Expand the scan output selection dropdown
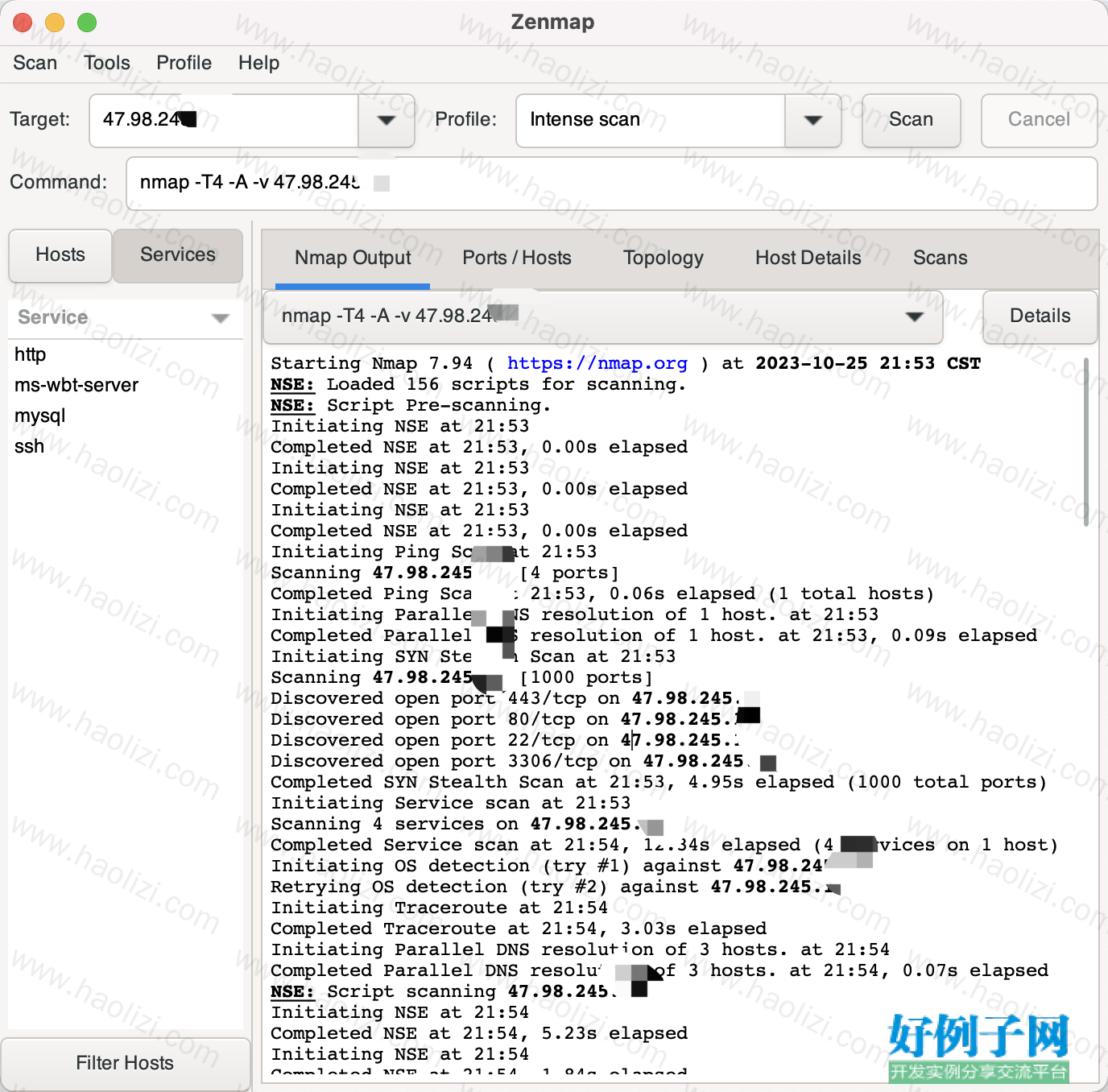This screenshot has height=1092, width=1108. pyautogui.click(x=603, y=316)
